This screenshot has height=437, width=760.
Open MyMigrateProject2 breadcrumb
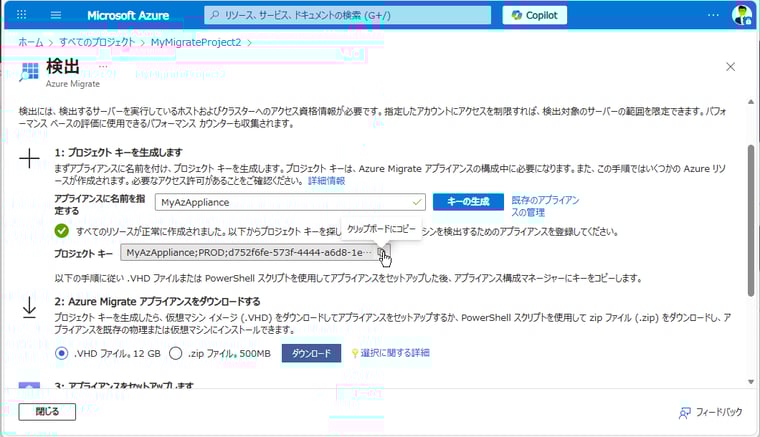tap(196, 42)
